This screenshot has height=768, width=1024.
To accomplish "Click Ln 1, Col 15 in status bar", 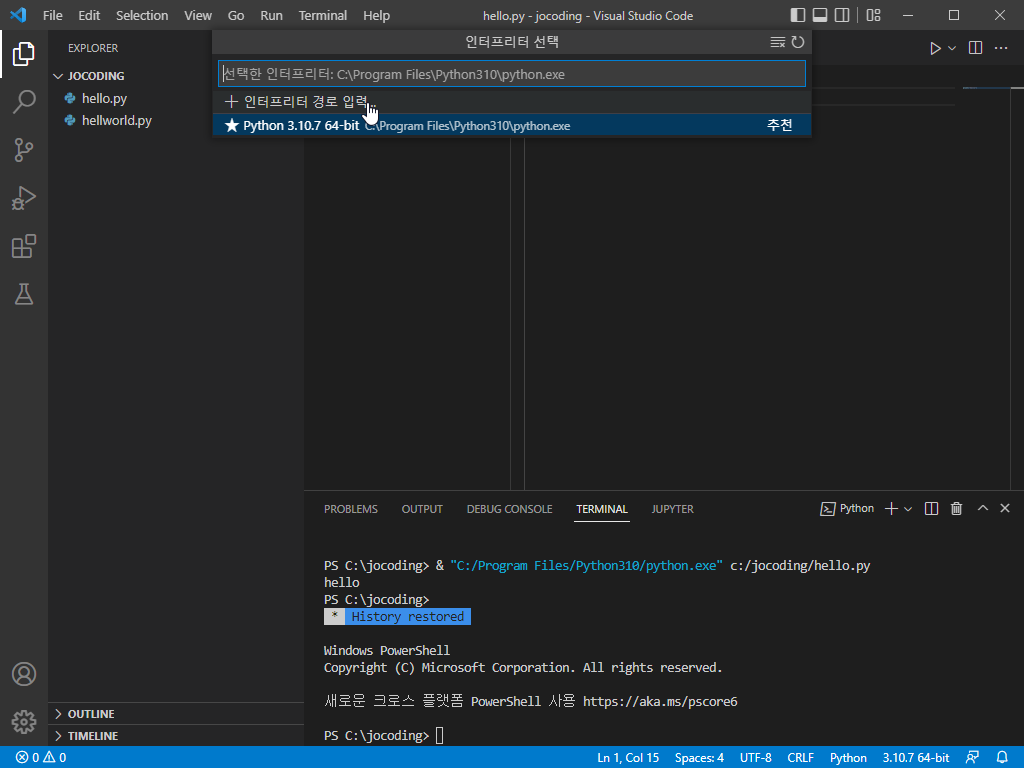I will (628, 758).
